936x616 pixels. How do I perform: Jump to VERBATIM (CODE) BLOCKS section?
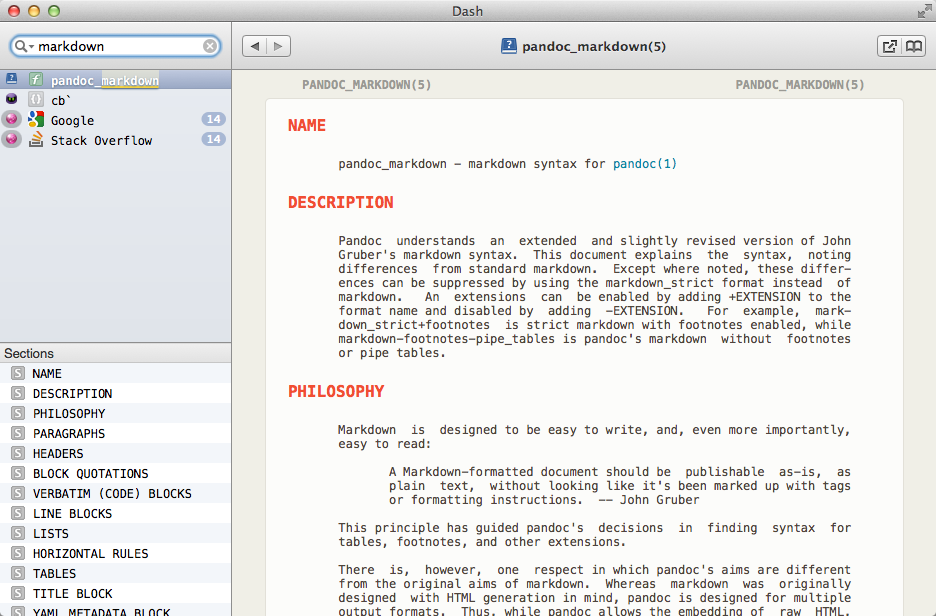[x=115, y=493]
